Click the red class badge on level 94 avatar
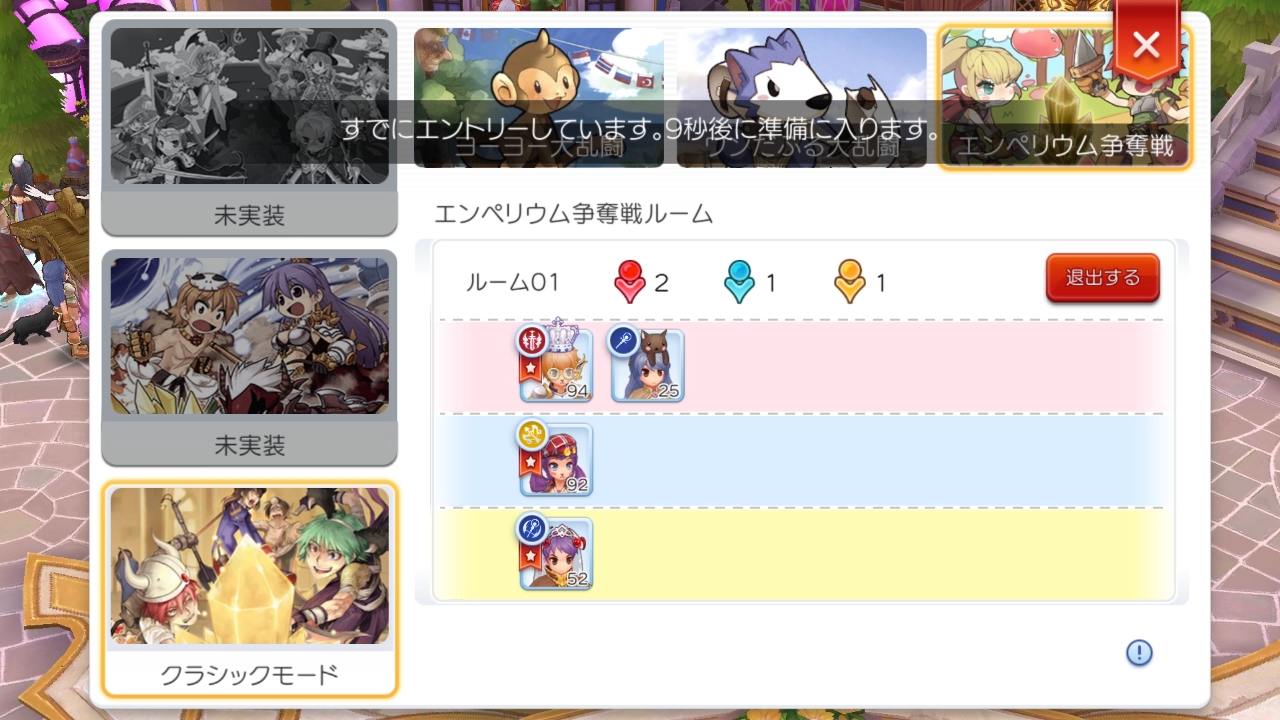The image size is (1280, 720). click(x=531, y=340)
